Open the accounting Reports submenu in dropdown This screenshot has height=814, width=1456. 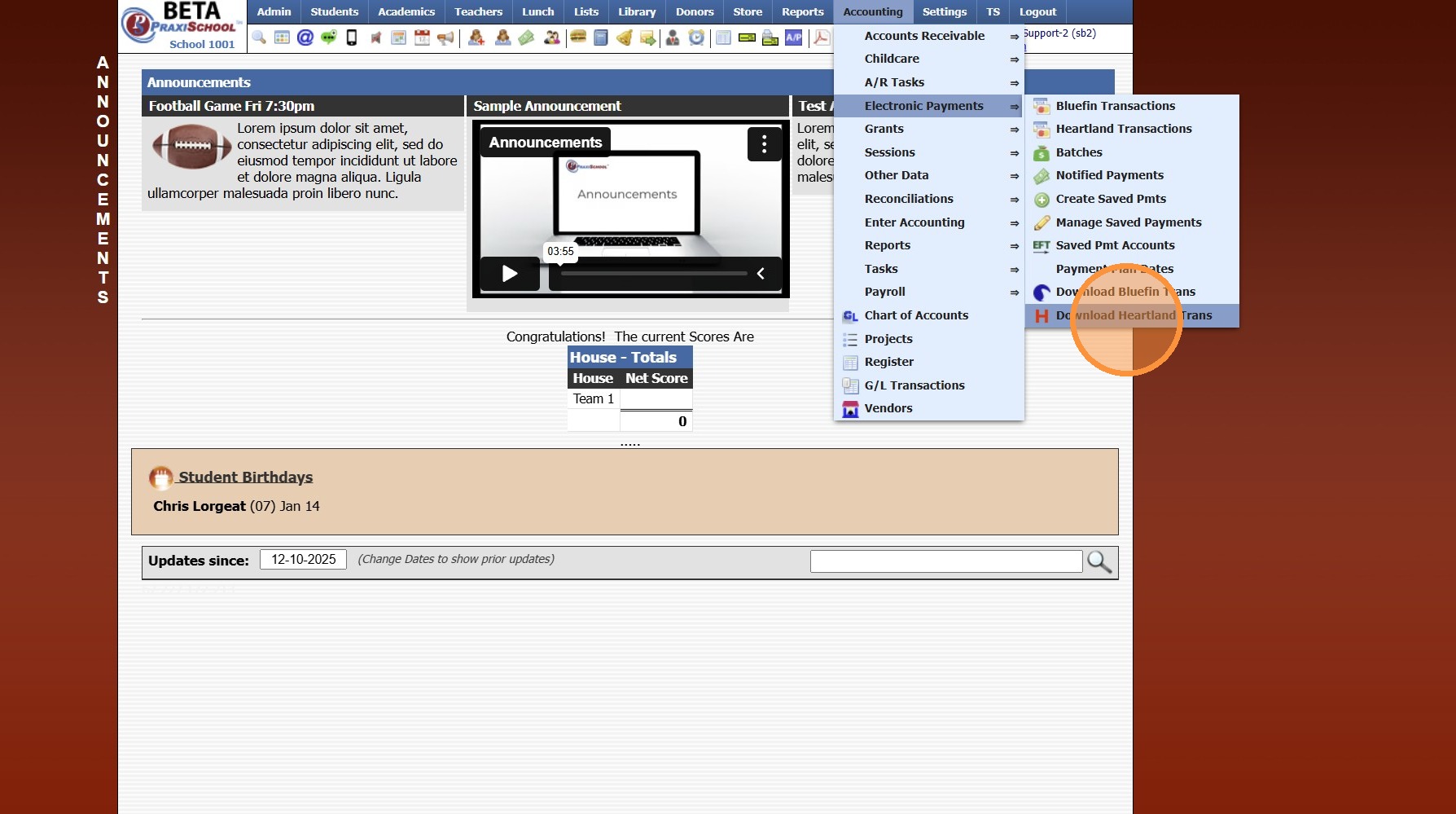point(929,245)
